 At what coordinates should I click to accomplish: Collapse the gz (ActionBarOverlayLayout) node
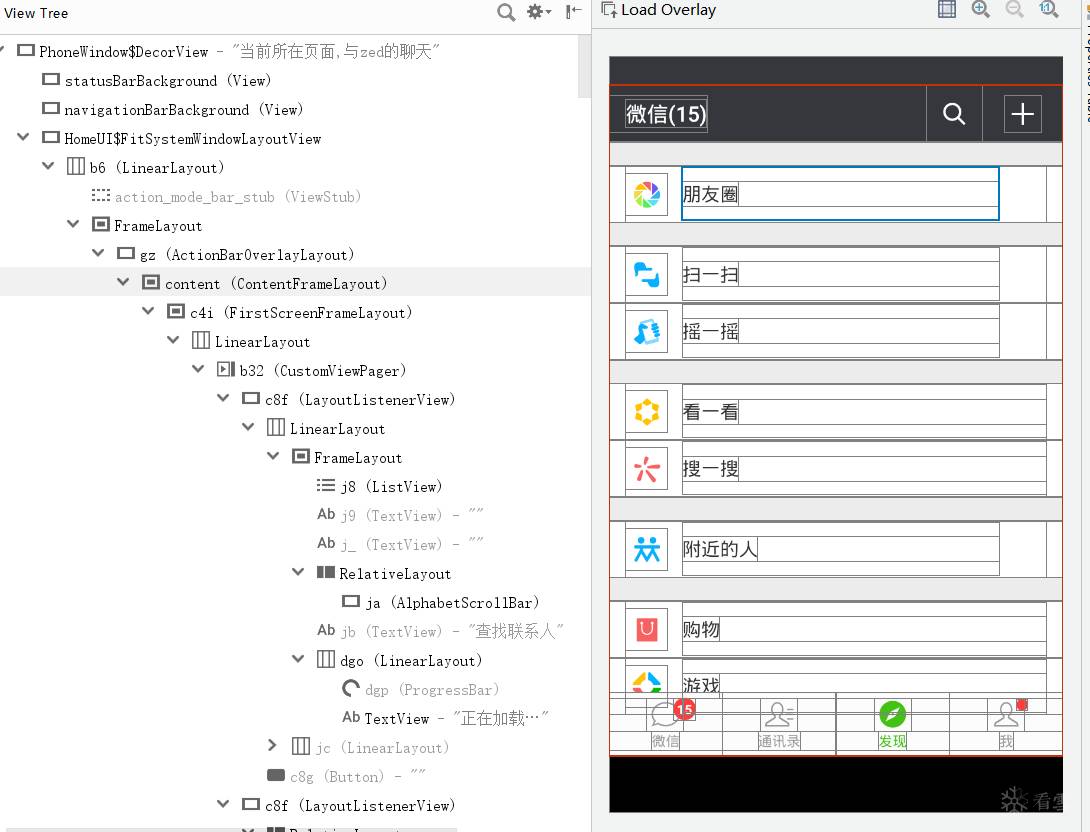pyautogui.click(x=99, y=254)
